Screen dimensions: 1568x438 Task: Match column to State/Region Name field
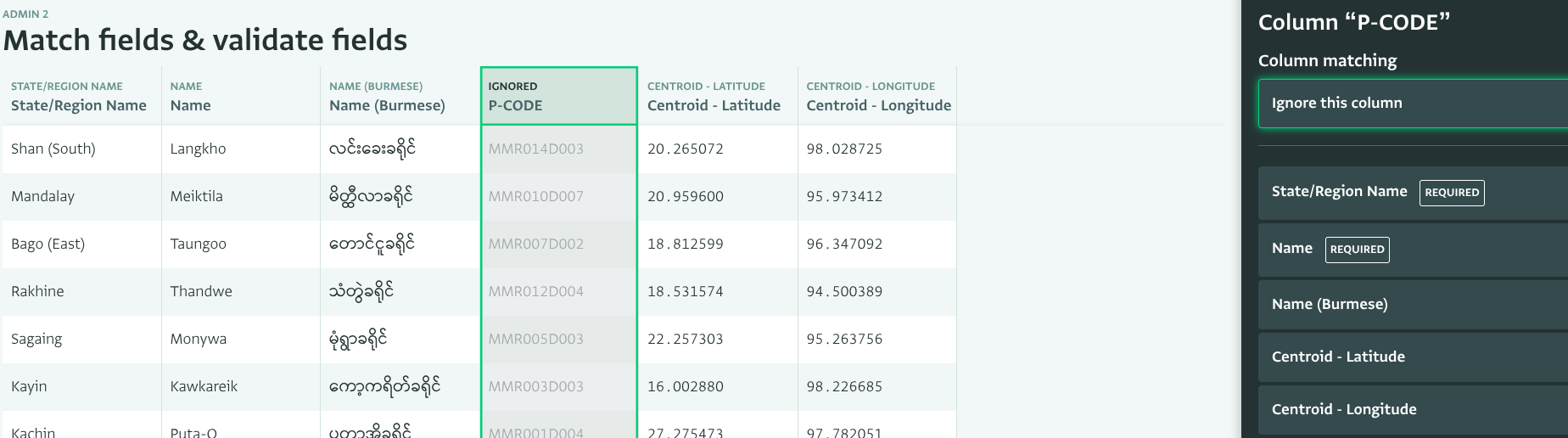1414,193
